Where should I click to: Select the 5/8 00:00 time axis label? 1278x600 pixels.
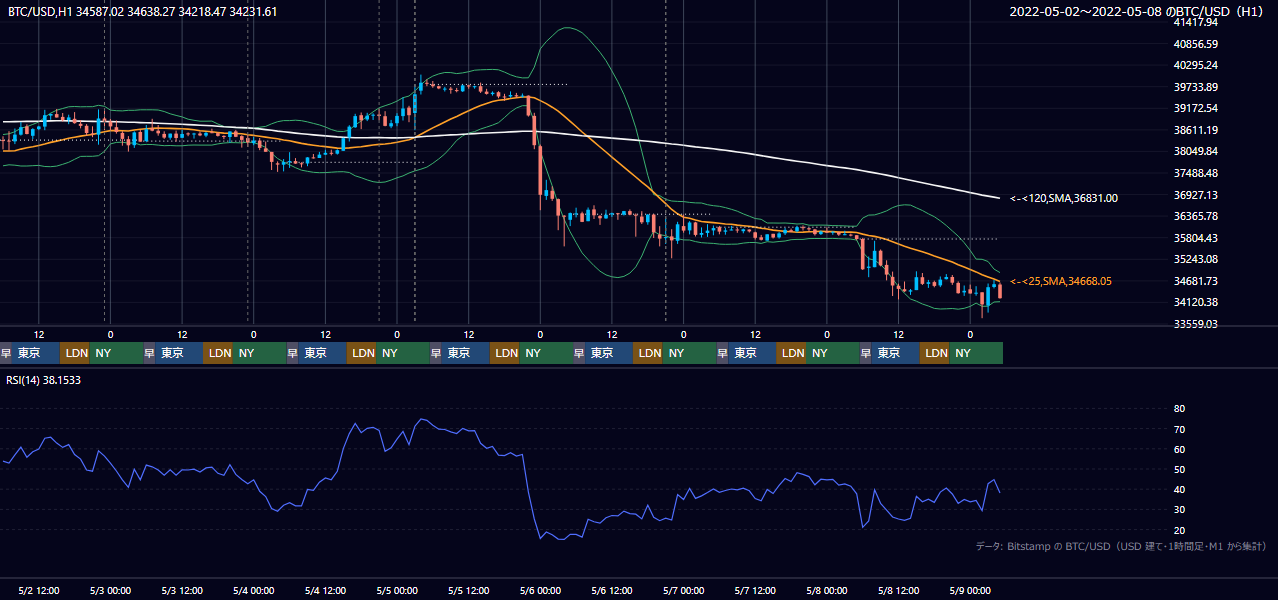tap(827, 591)
